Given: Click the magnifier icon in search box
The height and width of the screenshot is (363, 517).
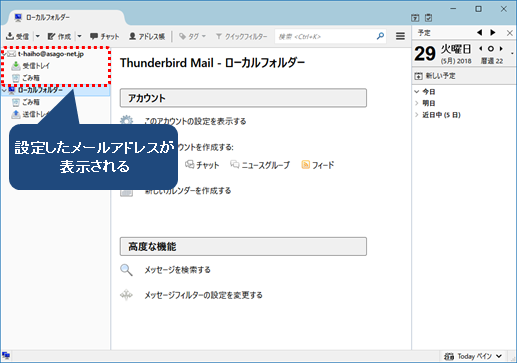Looking at the screenshot, I should click(380, 36).
